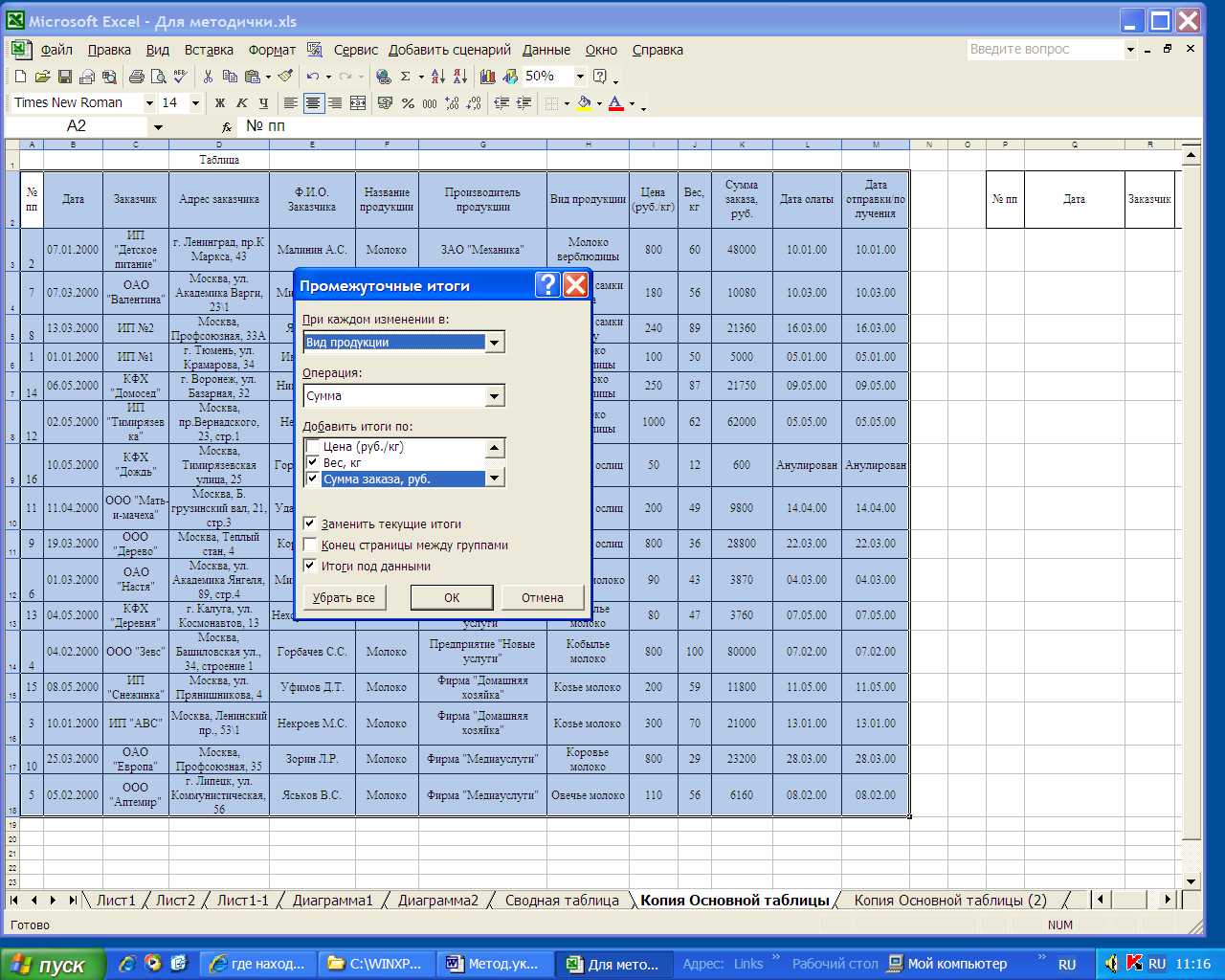The height and width of the screenshot is (980, 1225).
Task: Sort descending with Я-А icon
Action: coord(459,77)
